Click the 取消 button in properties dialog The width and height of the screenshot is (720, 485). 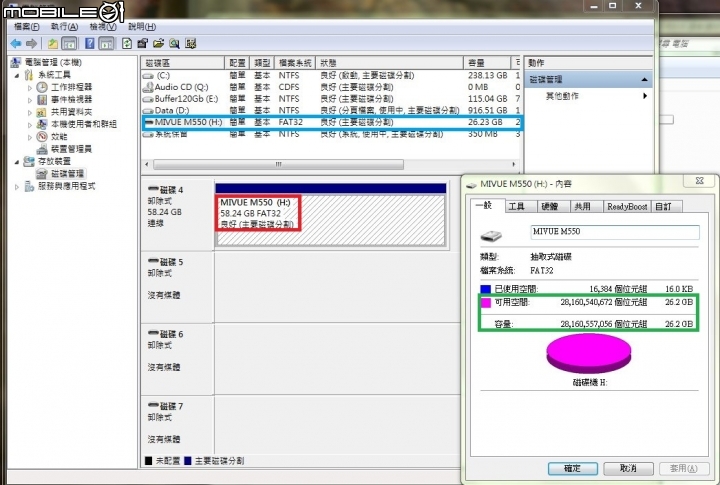pyautogui.click(x=628, y=468)
